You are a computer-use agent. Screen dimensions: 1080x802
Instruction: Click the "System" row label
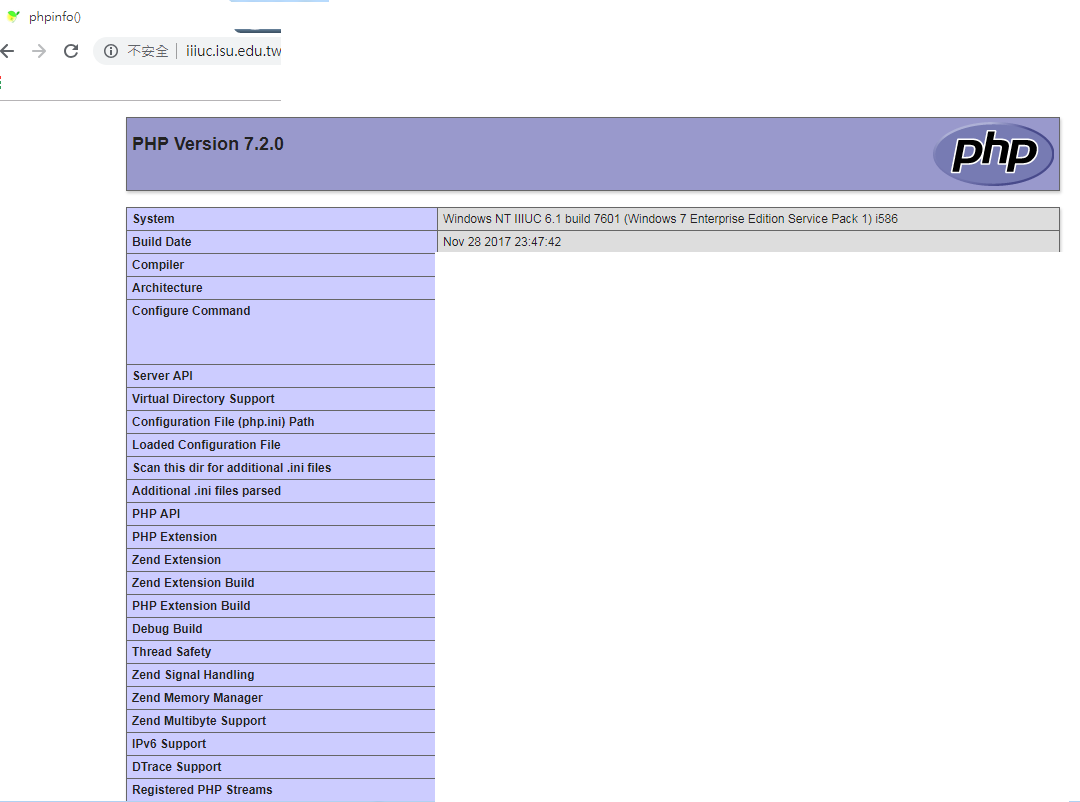[154, 219]
